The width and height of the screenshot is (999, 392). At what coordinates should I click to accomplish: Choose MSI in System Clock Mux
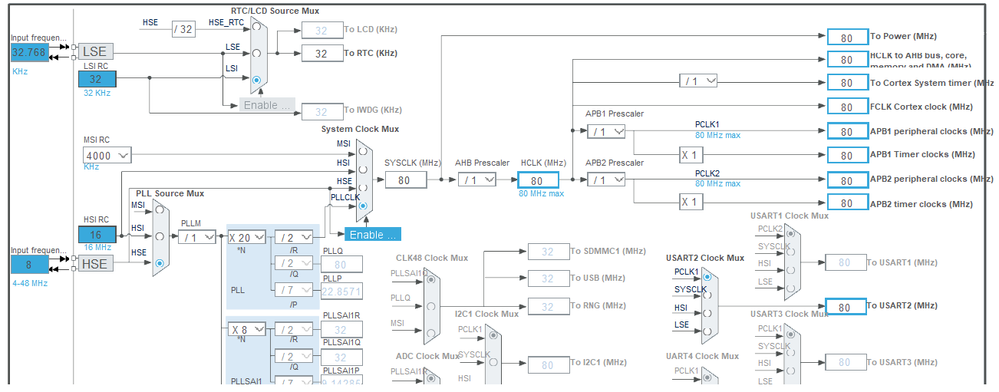363,150
